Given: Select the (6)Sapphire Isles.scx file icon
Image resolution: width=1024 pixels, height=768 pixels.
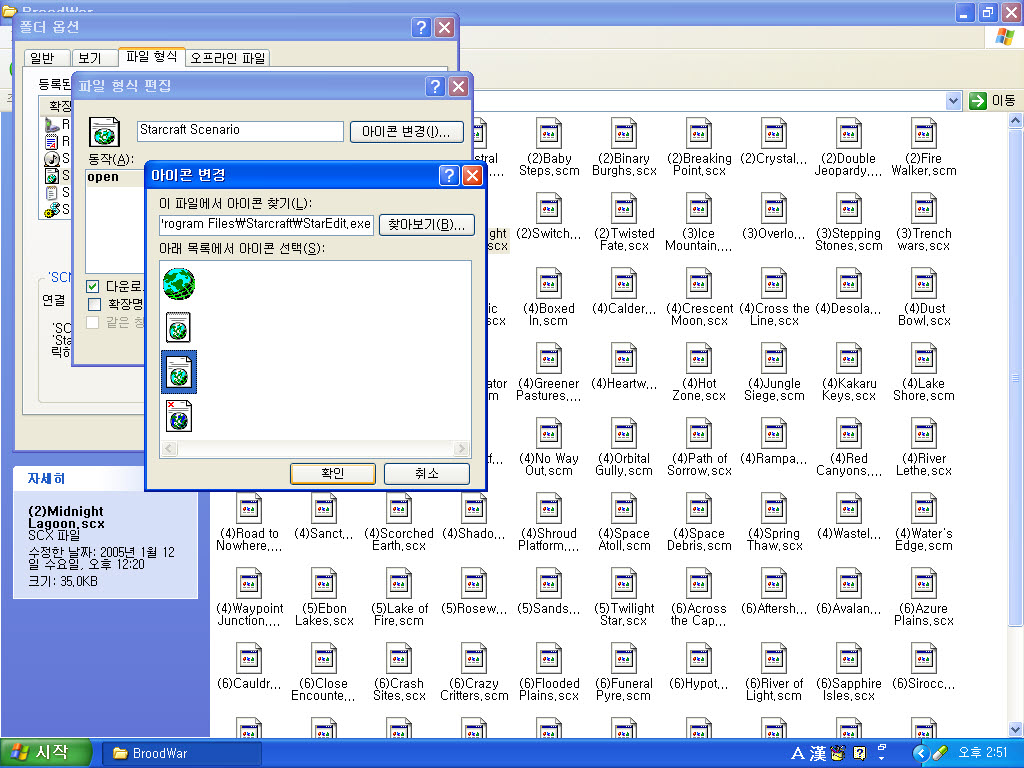Looking at the screenshot, I should (x=849, y=660).
